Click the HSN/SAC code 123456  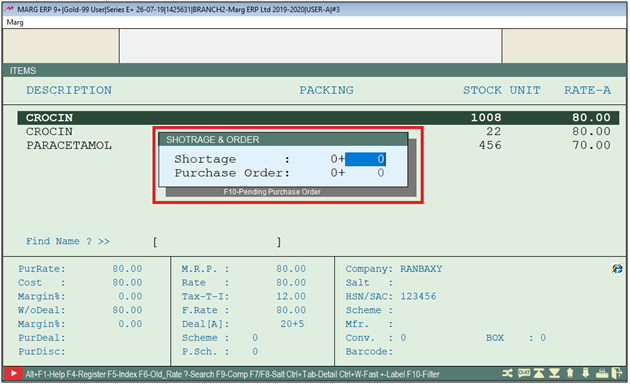(x=418, y=296)
